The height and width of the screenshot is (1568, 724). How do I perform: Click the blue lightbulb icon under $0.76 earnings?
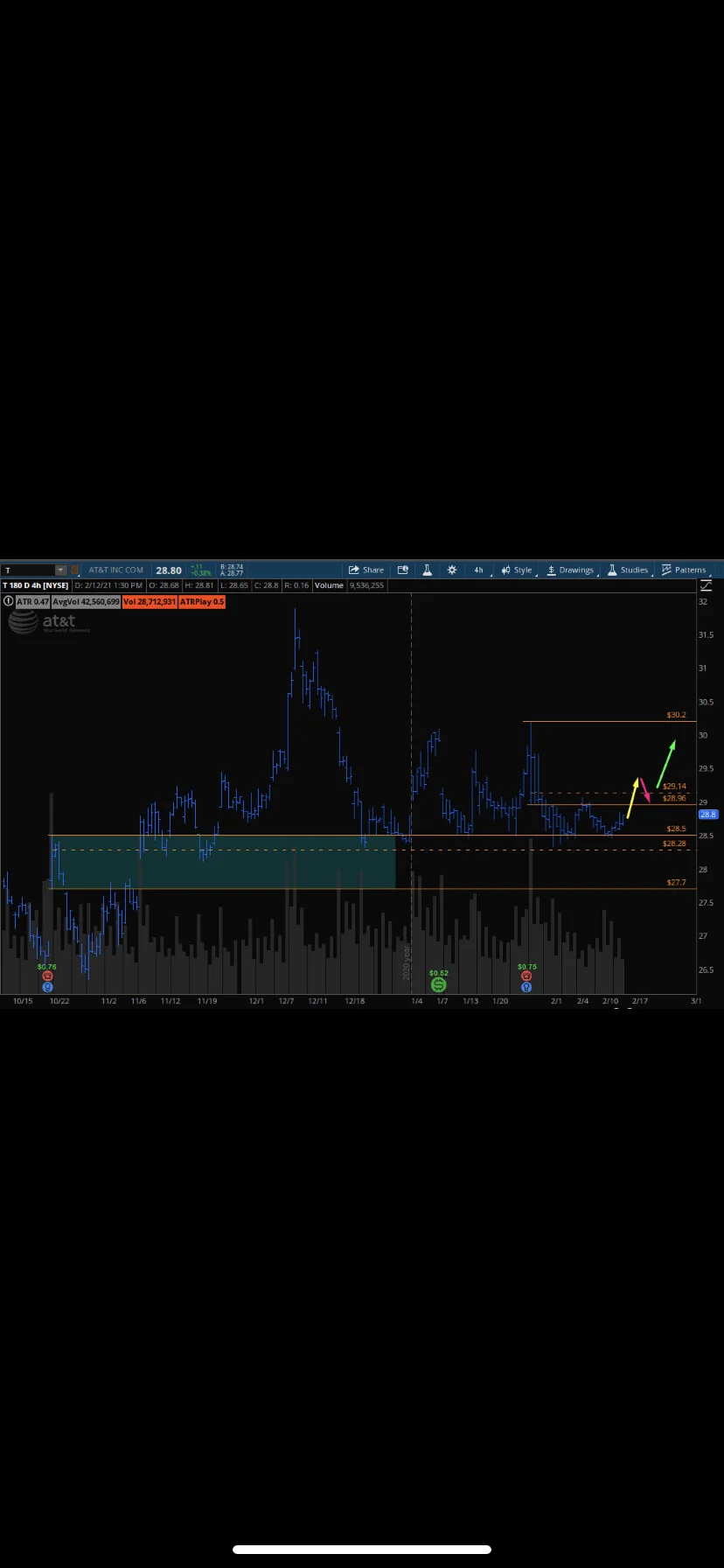(x=47, y=987)
